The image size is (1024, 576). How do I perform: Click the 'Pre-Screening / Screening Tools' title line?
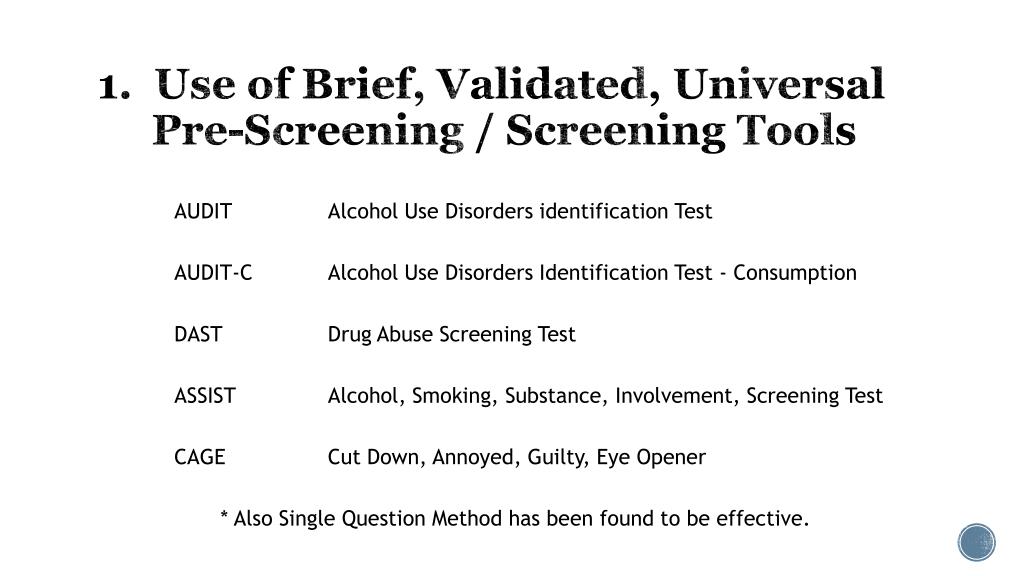pos(504,131)
